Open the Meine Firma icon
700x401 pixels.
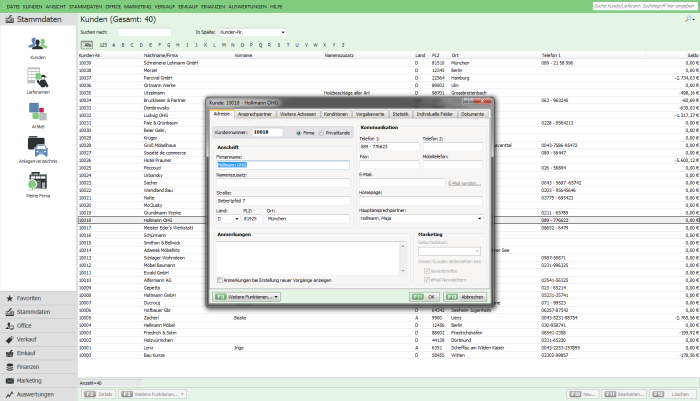[x=38, y=181]
